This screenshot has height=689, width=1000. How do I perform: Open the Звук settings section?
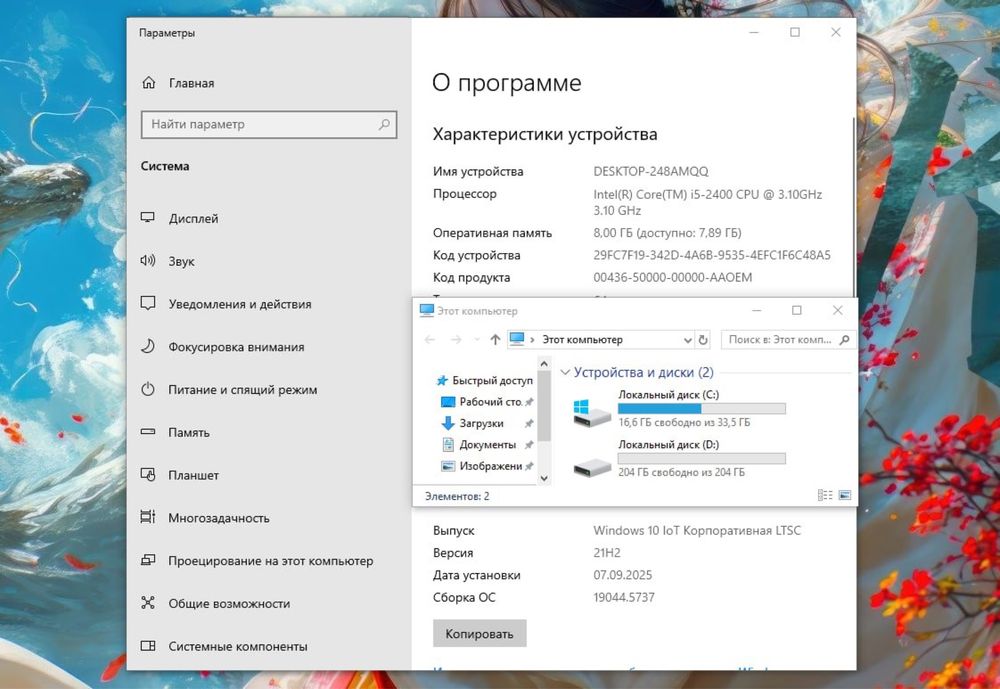coord(168,261)
